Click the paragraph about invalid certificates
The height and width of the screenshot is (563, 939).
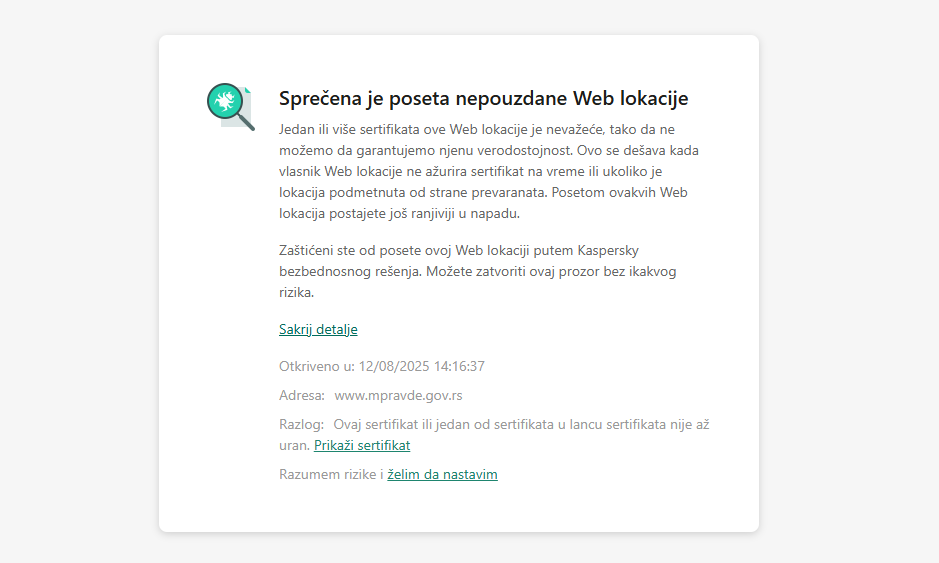point(488,171)
